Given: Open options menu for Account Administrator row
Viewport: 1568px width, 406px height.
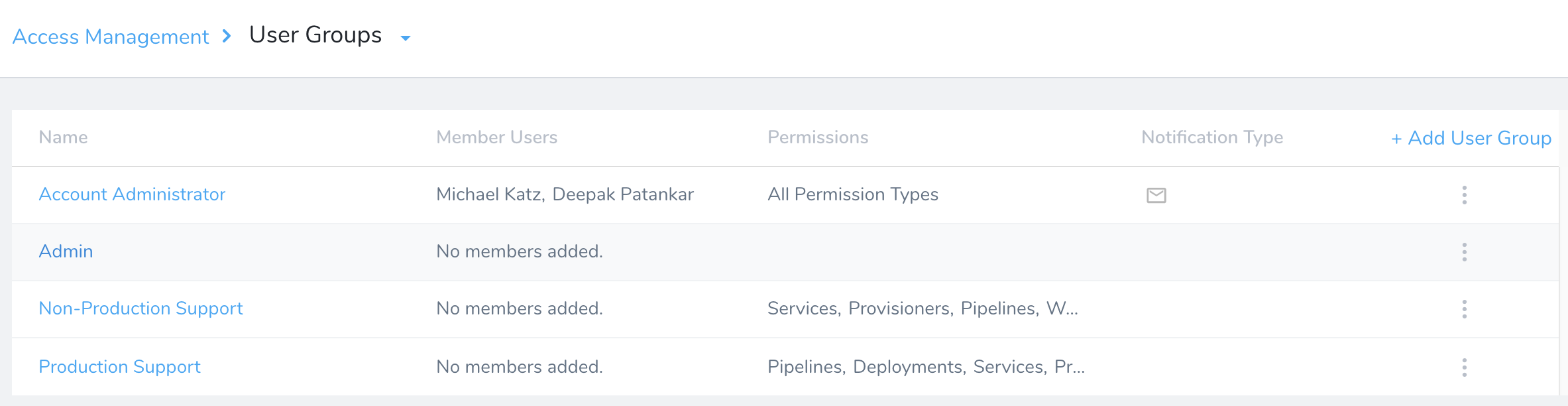Looking at the screenshot, I should [1464, 195].
